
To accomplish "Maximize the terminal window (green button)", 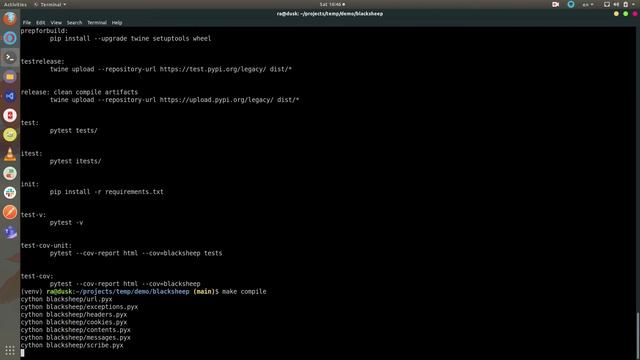I will [x=625, y=14].
